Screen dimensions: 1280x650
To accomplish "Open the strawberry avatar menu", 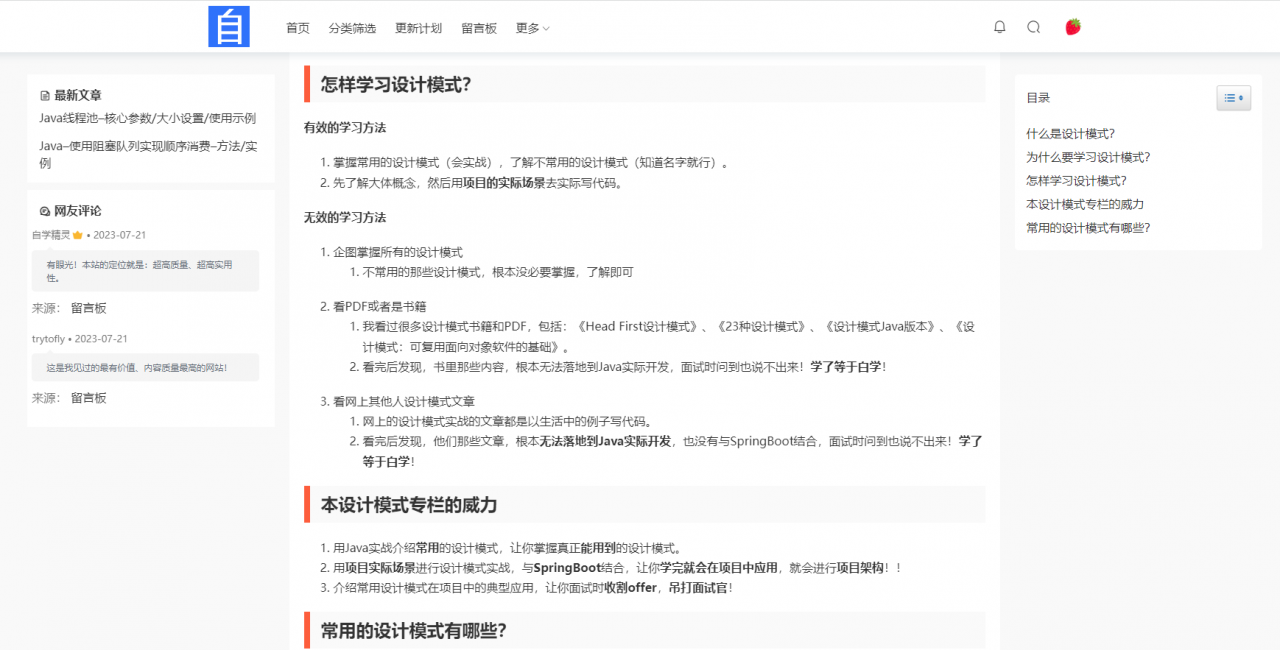I will coord(1071,26).
